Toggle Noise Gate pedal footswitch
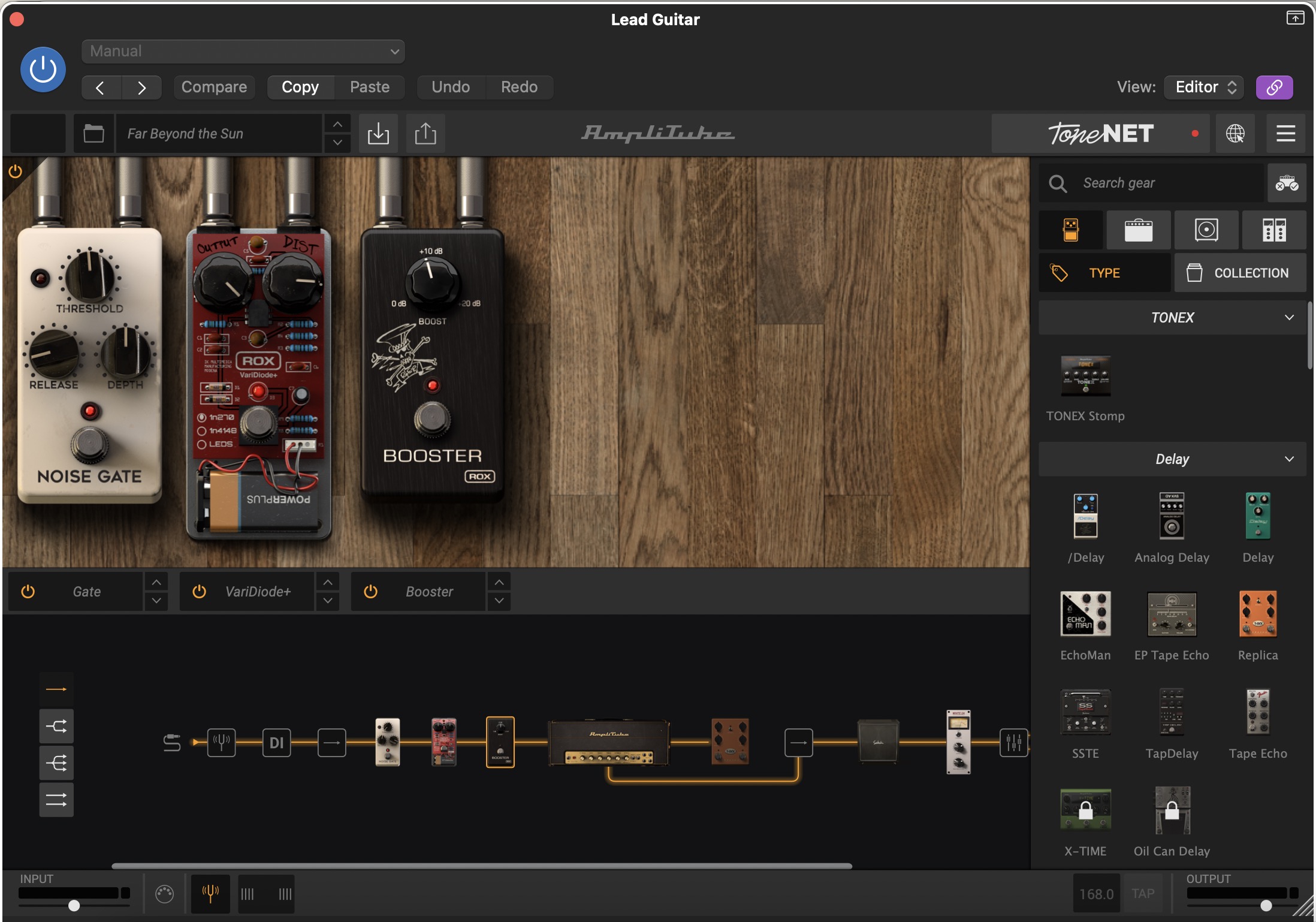 (90, 445)
